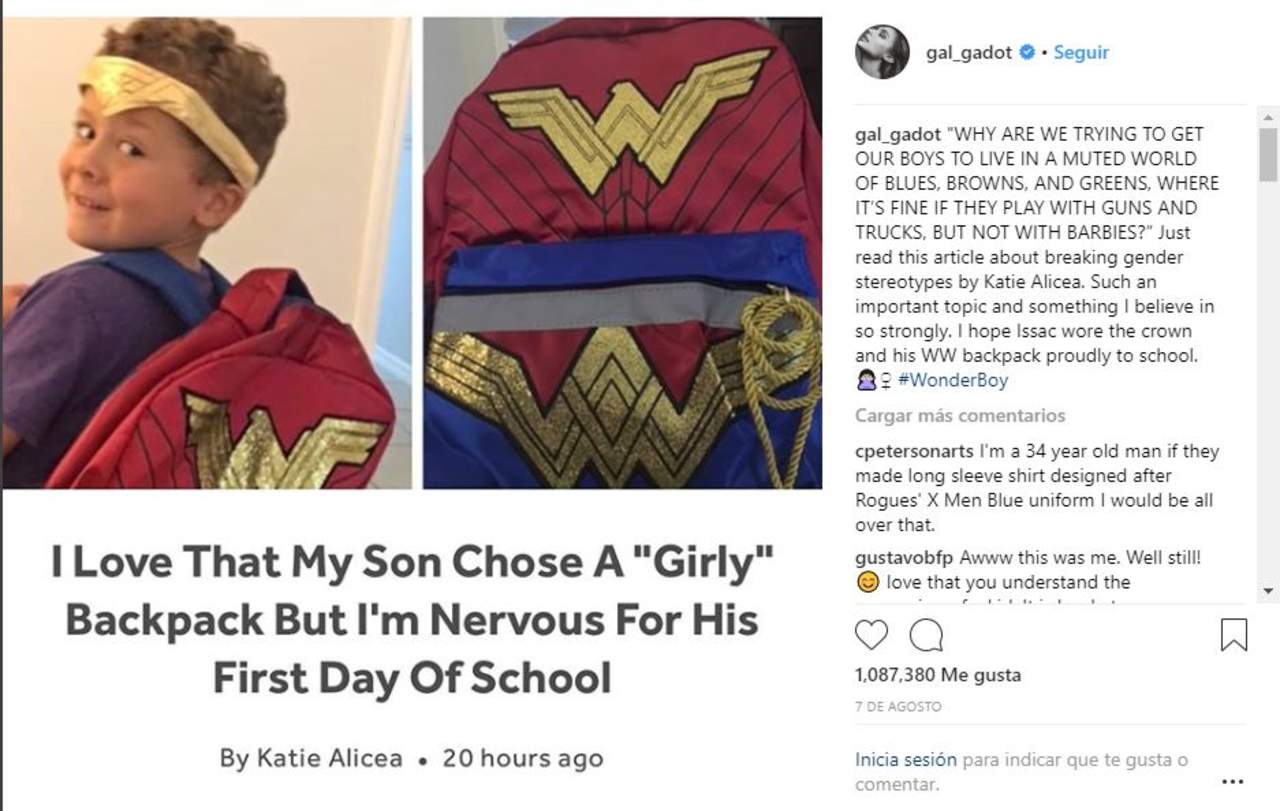Click gal_gadot's profile picture avatar

click(882, 52)
